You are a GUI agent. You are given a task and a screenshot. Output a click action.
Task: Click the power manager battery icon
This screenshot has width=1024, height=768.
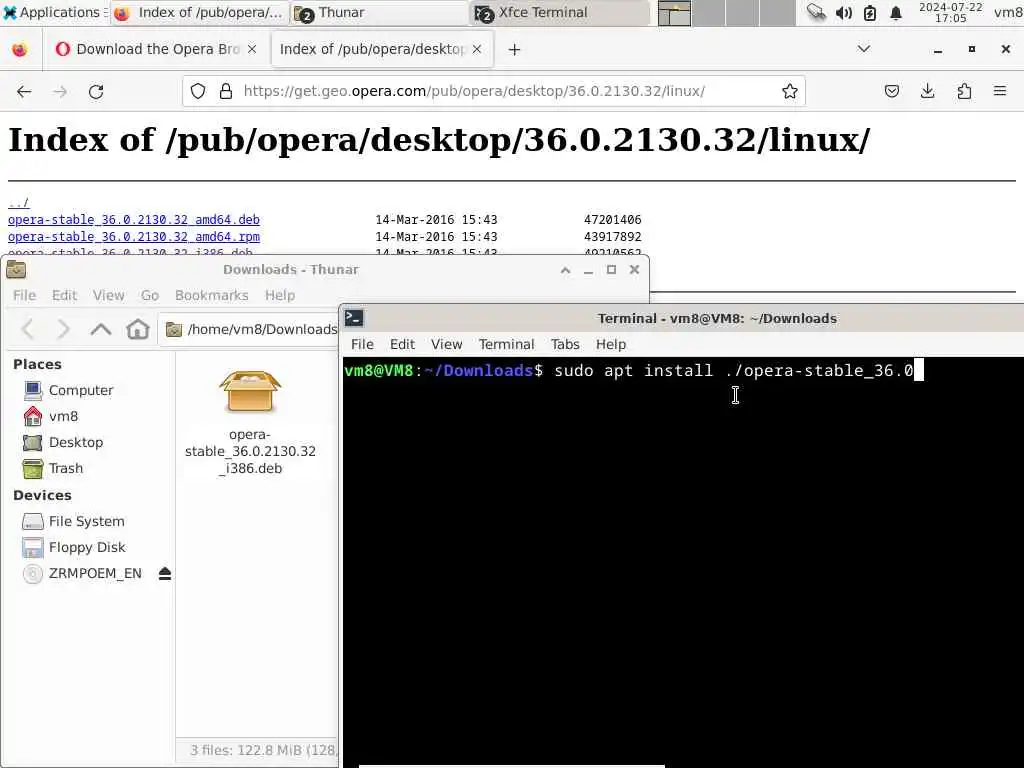[x=870, y=13]
